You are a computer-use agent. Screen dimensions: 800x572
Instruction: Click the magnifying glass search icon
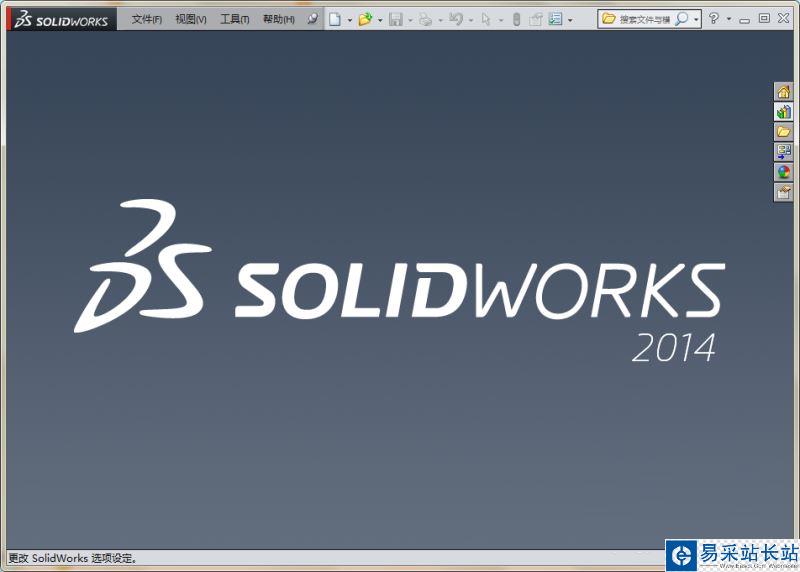coord(682,19)
